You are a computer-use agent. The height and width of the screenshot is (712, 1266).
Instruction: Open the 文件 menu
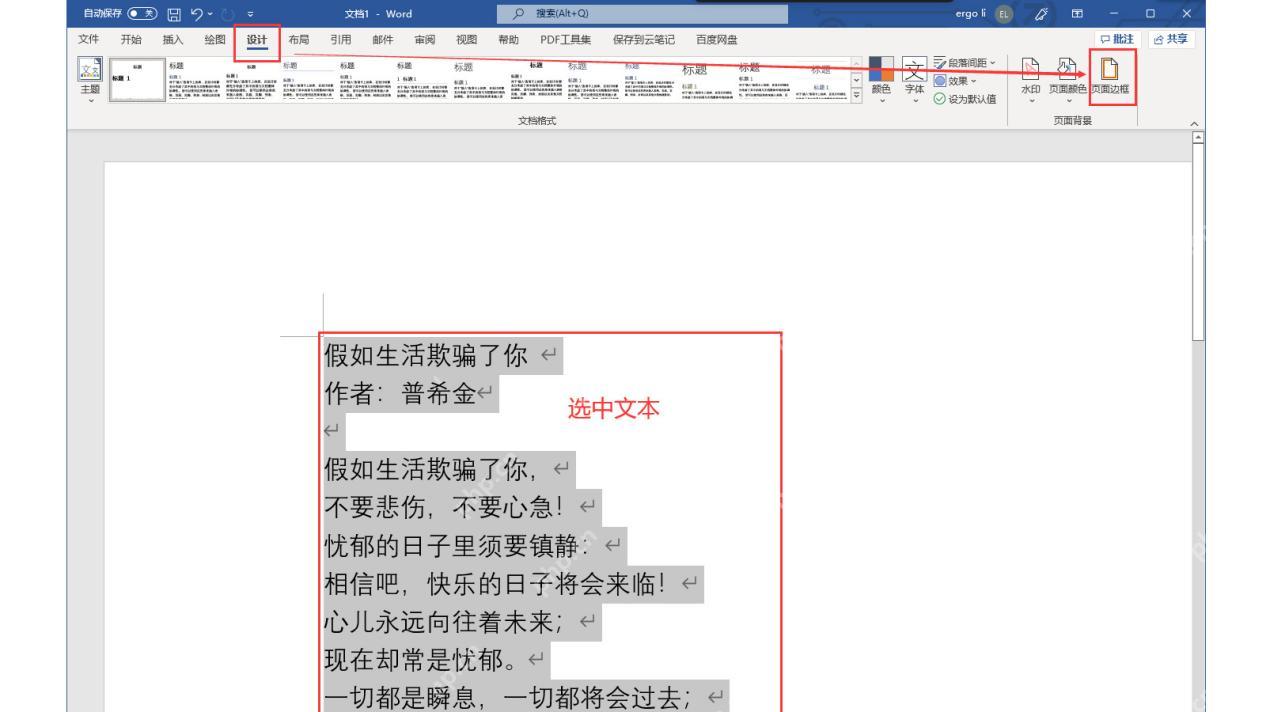pos(90,40)
